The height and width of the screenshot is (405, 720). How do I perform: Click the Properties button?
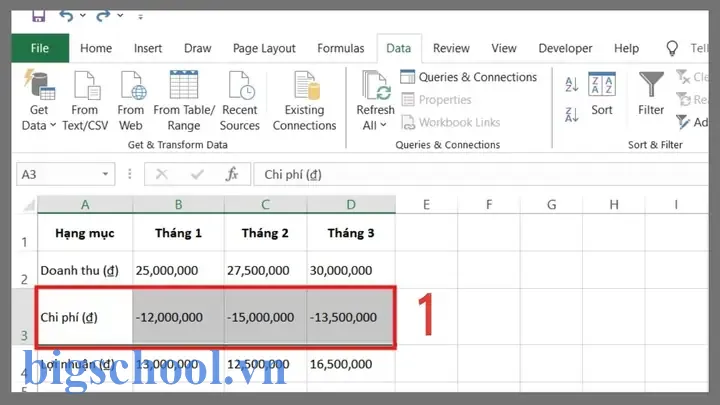436,100
